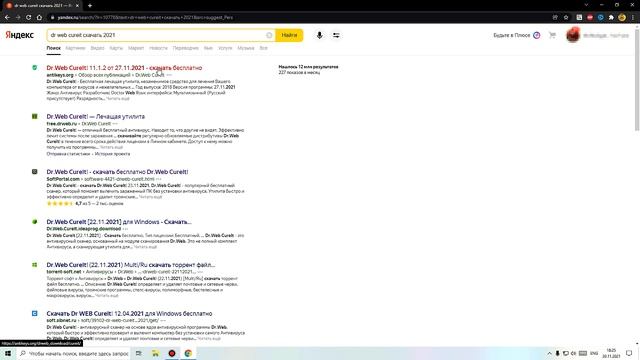Viewport: 640px width, 360px height.
Task: Open the Windows Start menu
Action: coord(8,353)
